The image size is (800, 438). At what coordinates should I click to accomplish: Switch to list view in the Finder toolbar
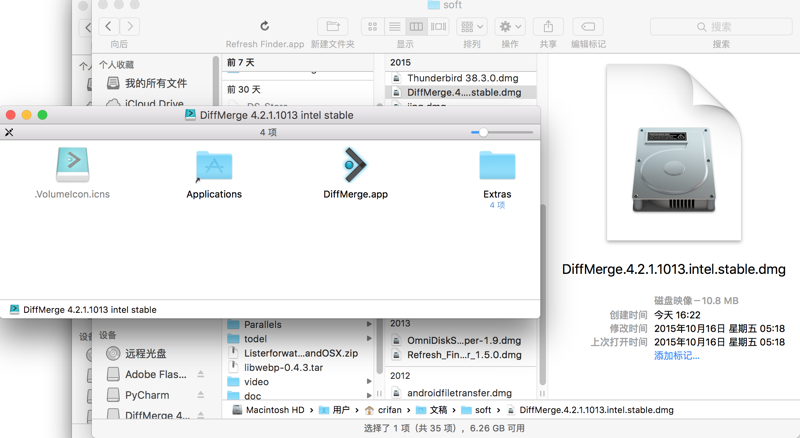[x=394, y=26]
